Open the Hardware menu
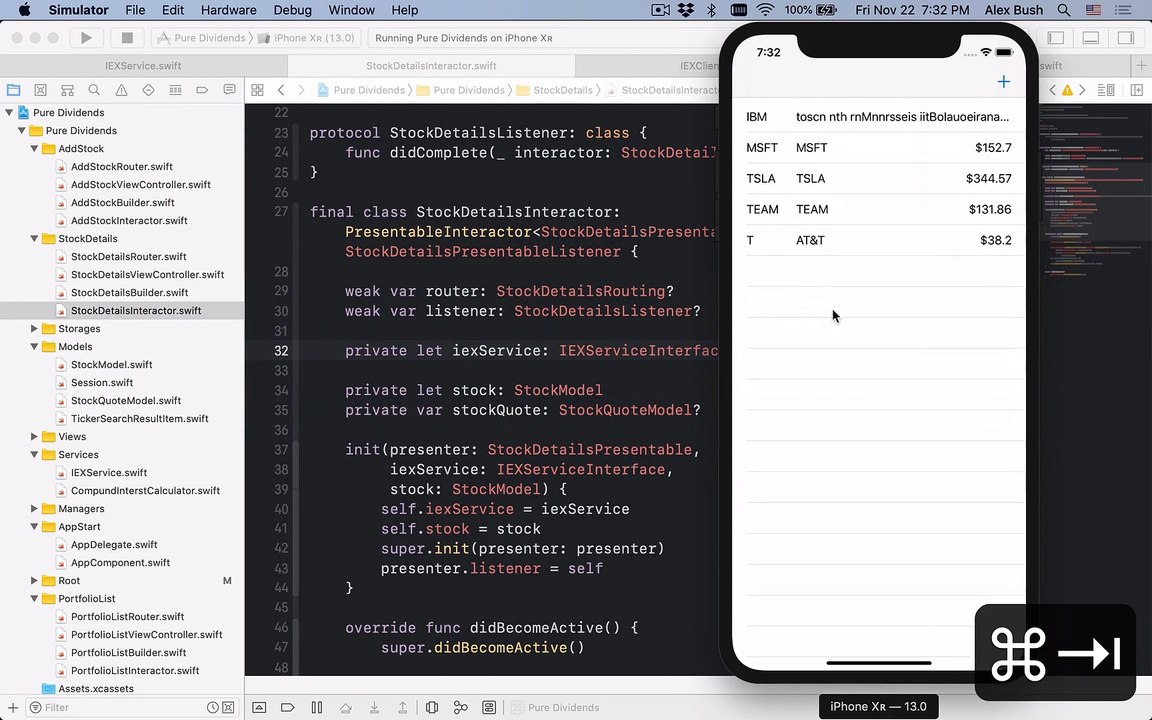1152x720 pixels. (x=228, y=10)
